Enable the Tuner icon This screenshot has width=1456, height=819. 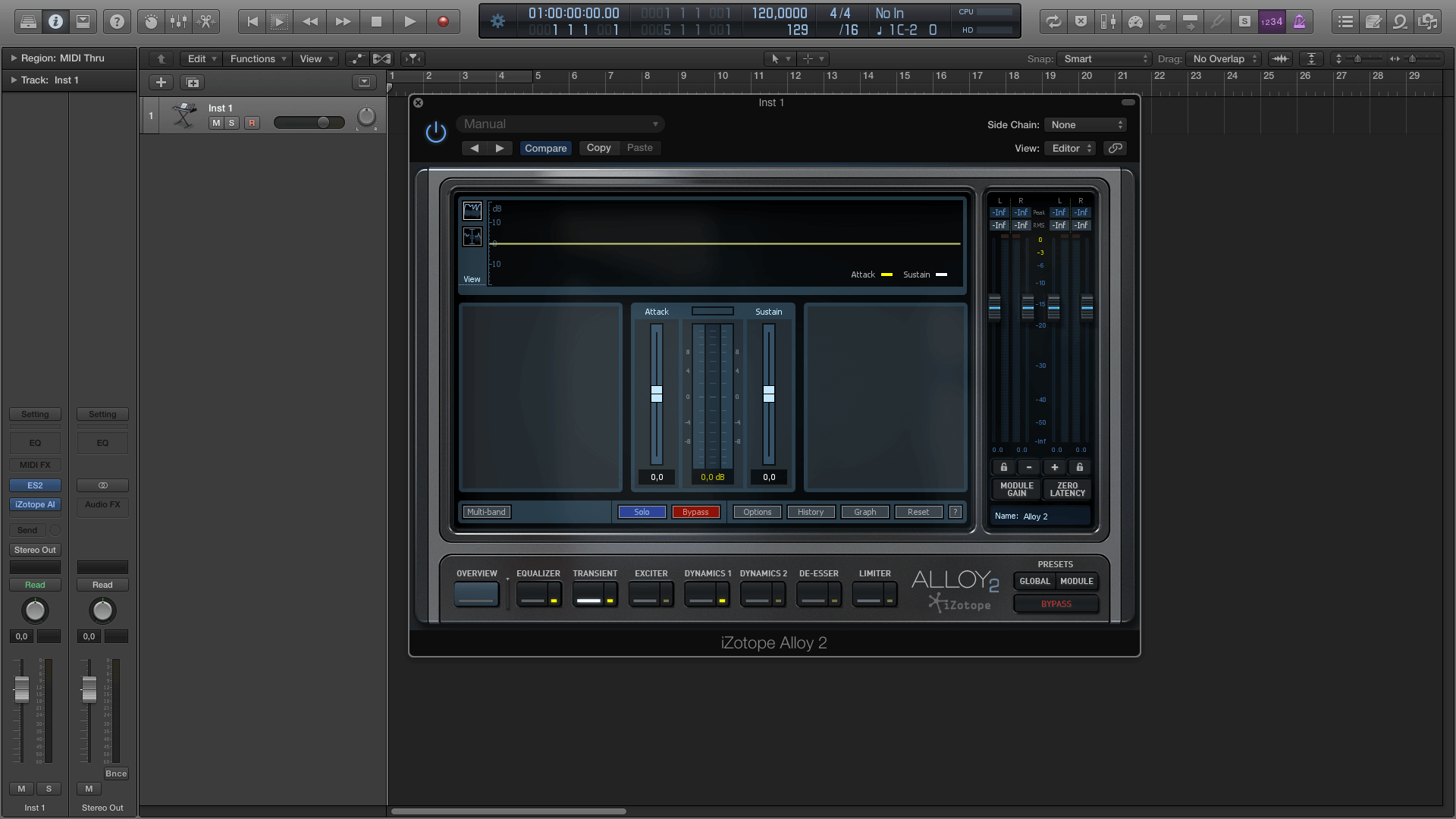[x=1217, y=22]
